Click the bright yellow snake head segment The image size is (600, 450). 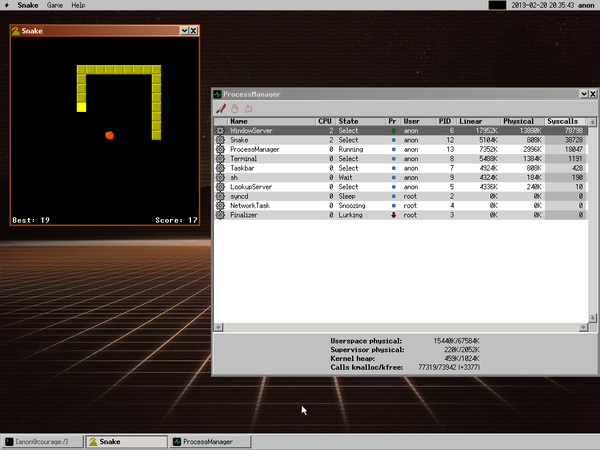click(x=82, y=107)
